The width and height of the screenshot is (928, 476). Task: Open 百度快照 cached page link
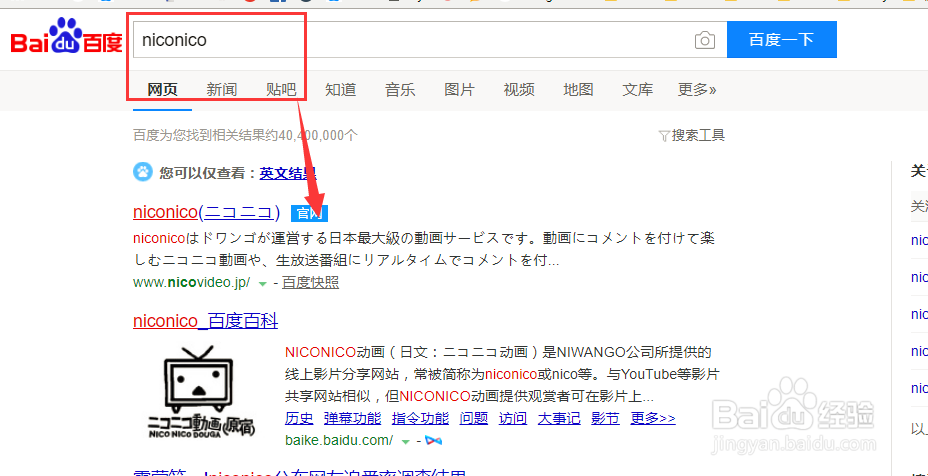click(310, 282)
